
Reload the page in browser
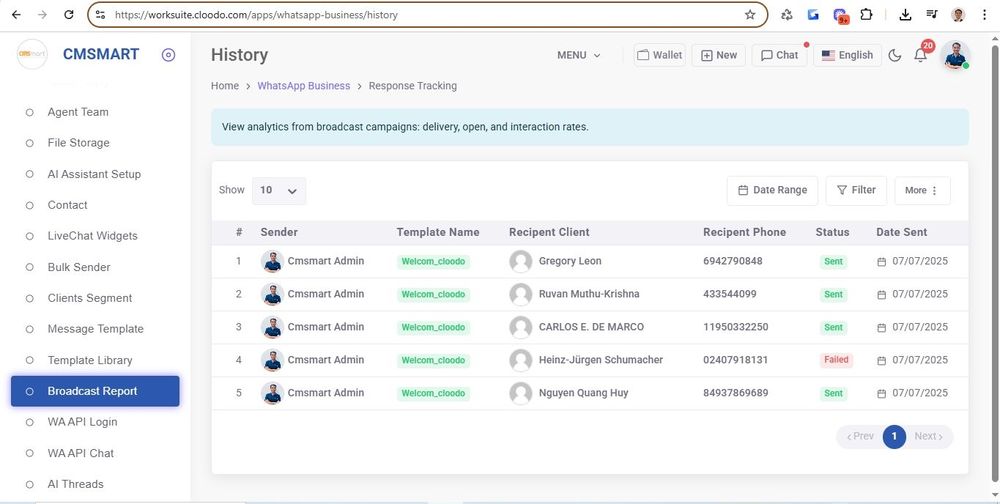coord(68,15)
